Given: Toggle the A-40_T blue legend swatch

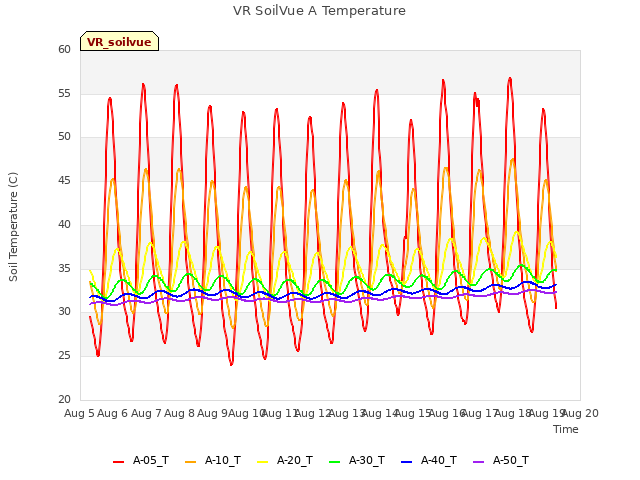Looking at the screenshot, I should (407, 462).
